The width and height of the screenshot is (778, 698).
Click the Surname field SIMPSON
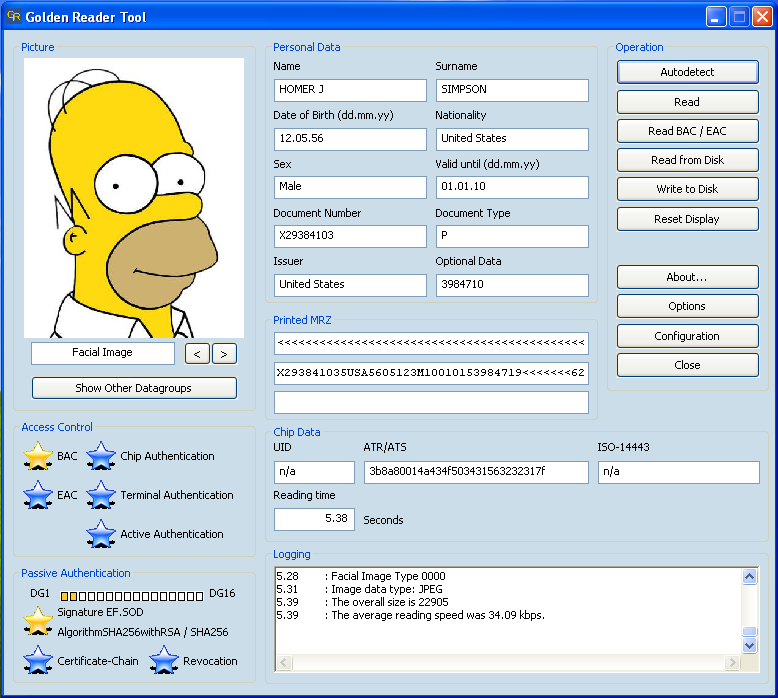[512, 90]
